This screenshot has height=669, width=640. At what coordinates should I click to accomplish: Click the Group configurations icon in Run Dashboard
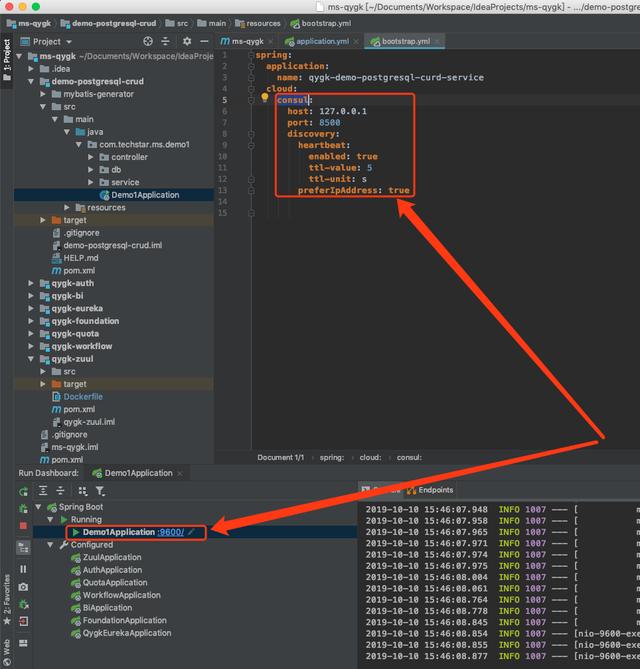(x=82, y=491)
